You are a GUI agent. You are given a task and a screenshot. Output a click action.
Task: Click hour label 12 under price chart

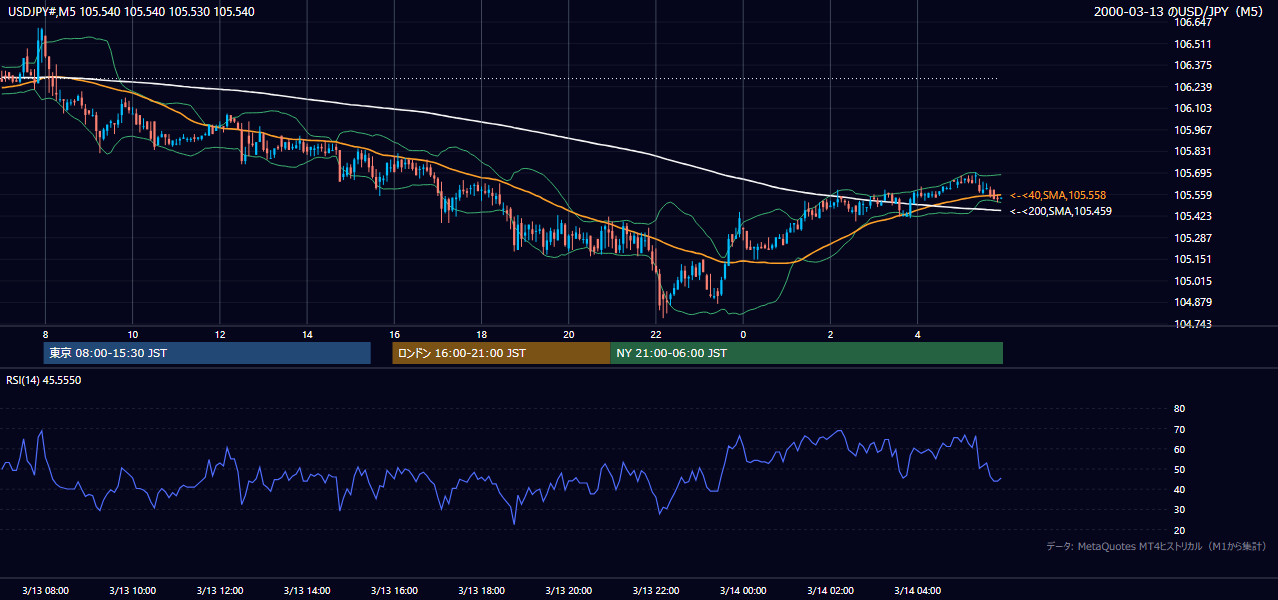(220, 334)
